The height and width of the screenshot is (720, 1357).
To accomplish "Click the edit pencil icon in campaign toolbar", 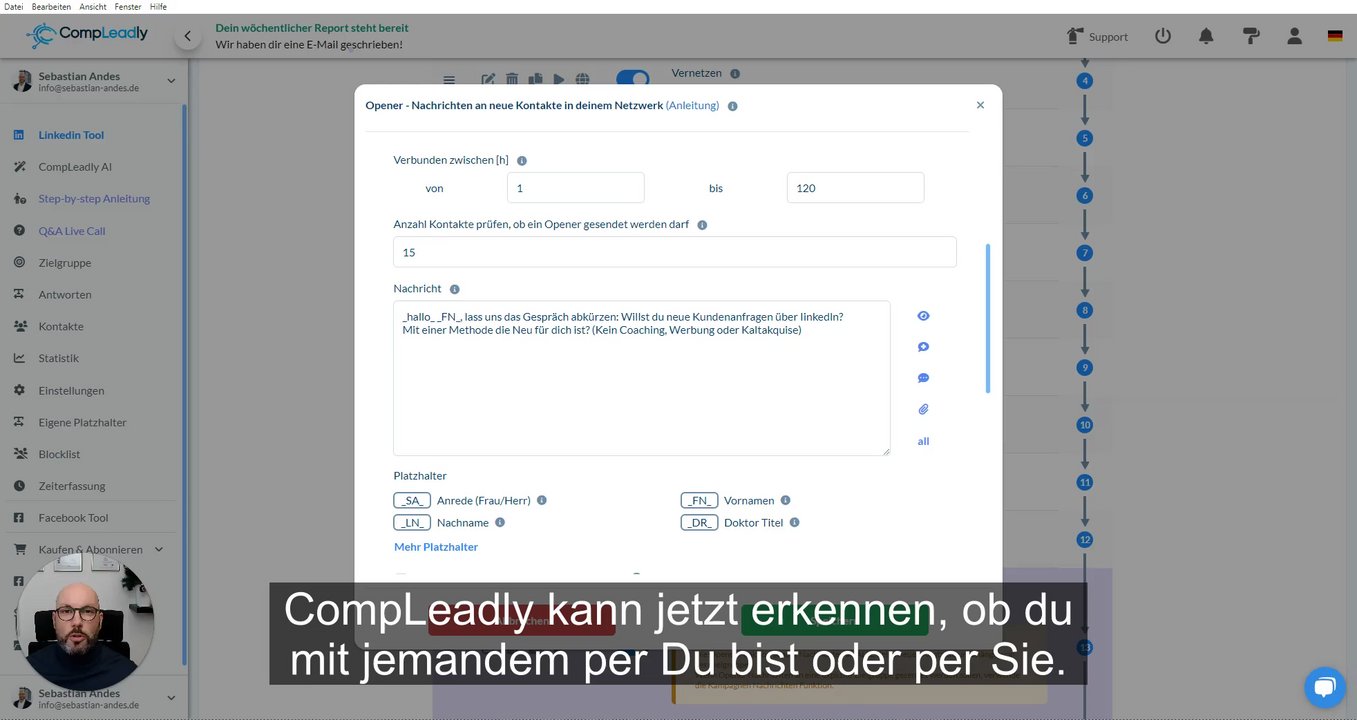I will 488,79.
